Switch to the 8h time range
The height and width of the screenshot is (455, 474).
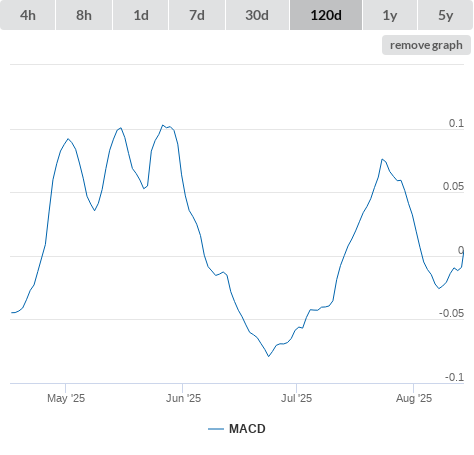tap(84, 15)
